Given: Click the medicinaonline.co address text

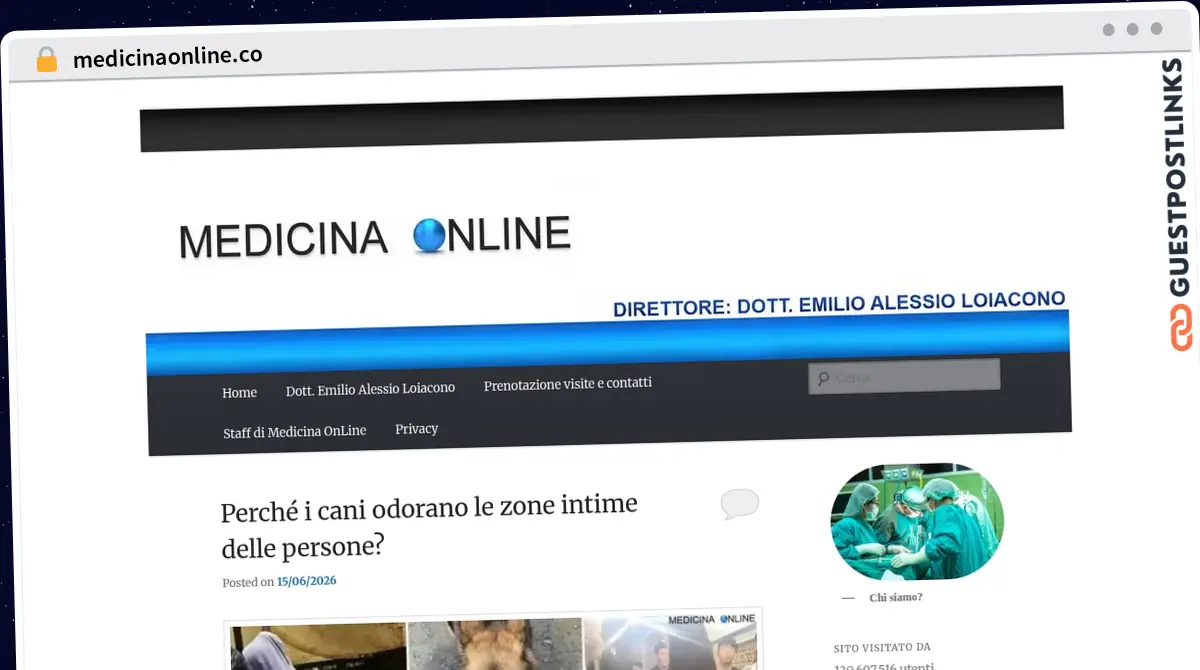Looking at the screenshot, I should coord(168,56).
